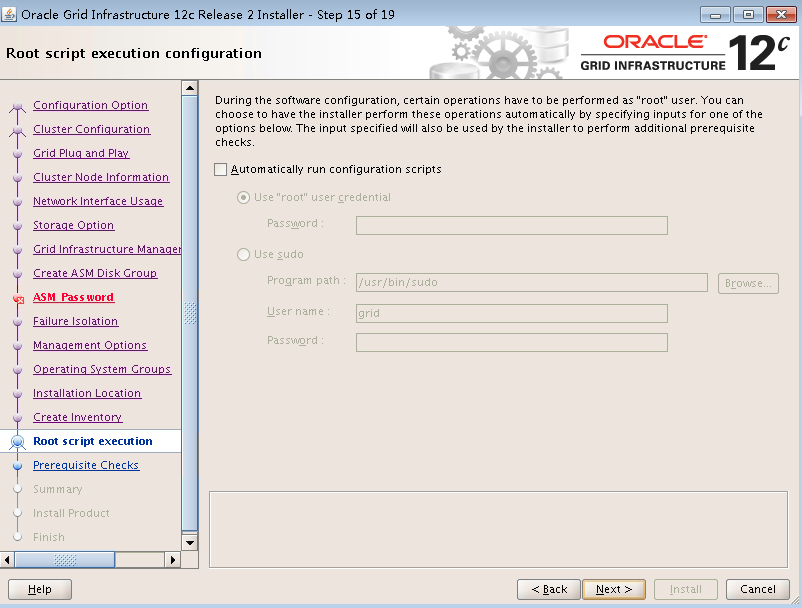Viewport: 802px width, 608px height.
Task: Click the Install button
Action: pyautogui.click(x=686, y=590)
